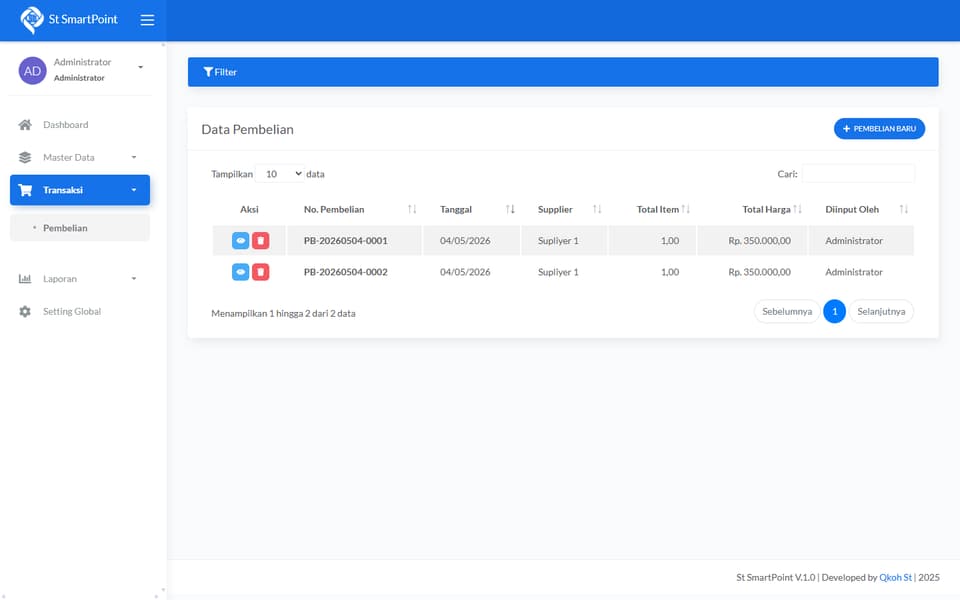
Task: Expand the Administrator user dropdown arrow
Action: pos(141,67)
